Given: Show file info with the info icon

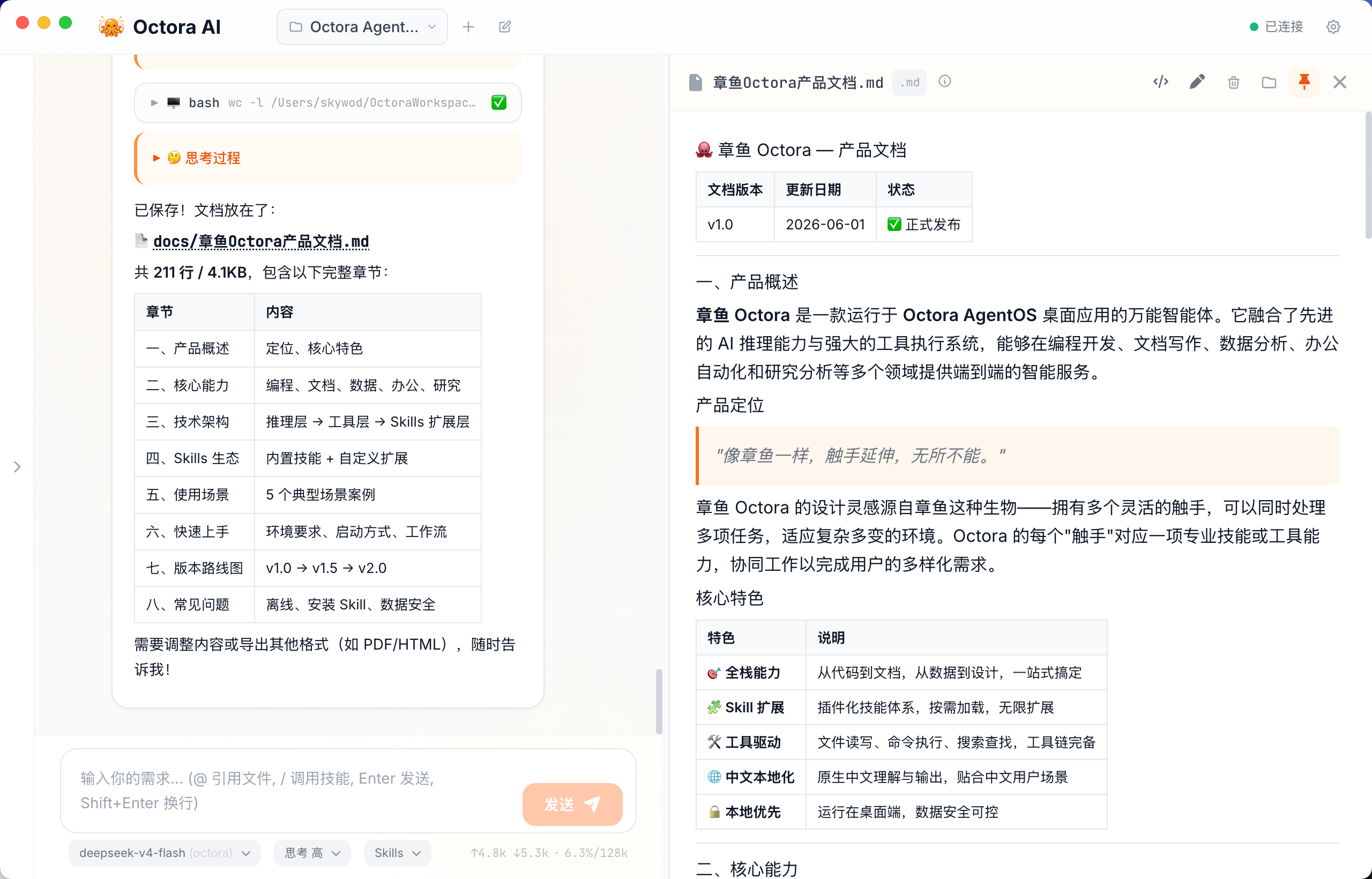Looking at the screenshot, I should 945,81.
